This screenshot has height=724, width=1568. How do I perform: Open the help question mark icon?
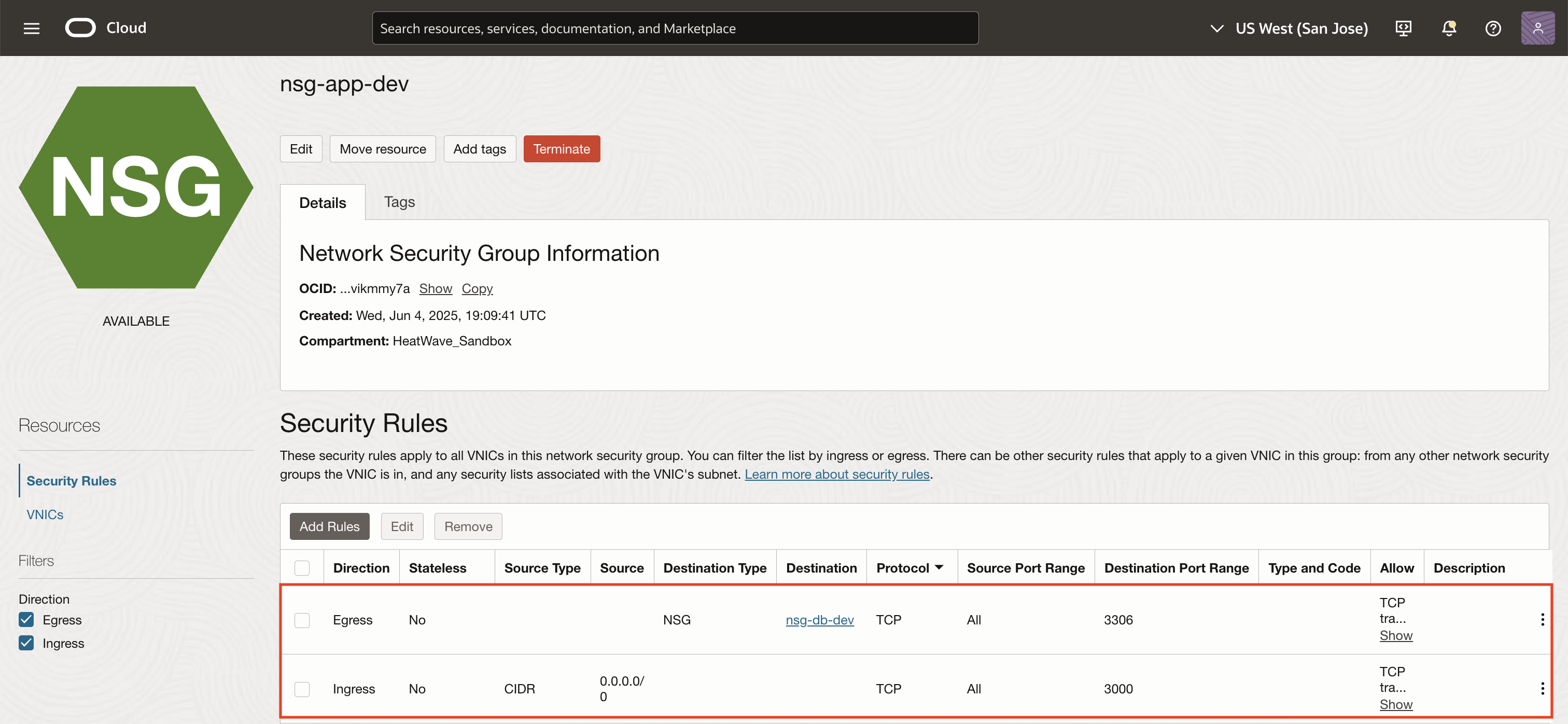(1492, 28)
